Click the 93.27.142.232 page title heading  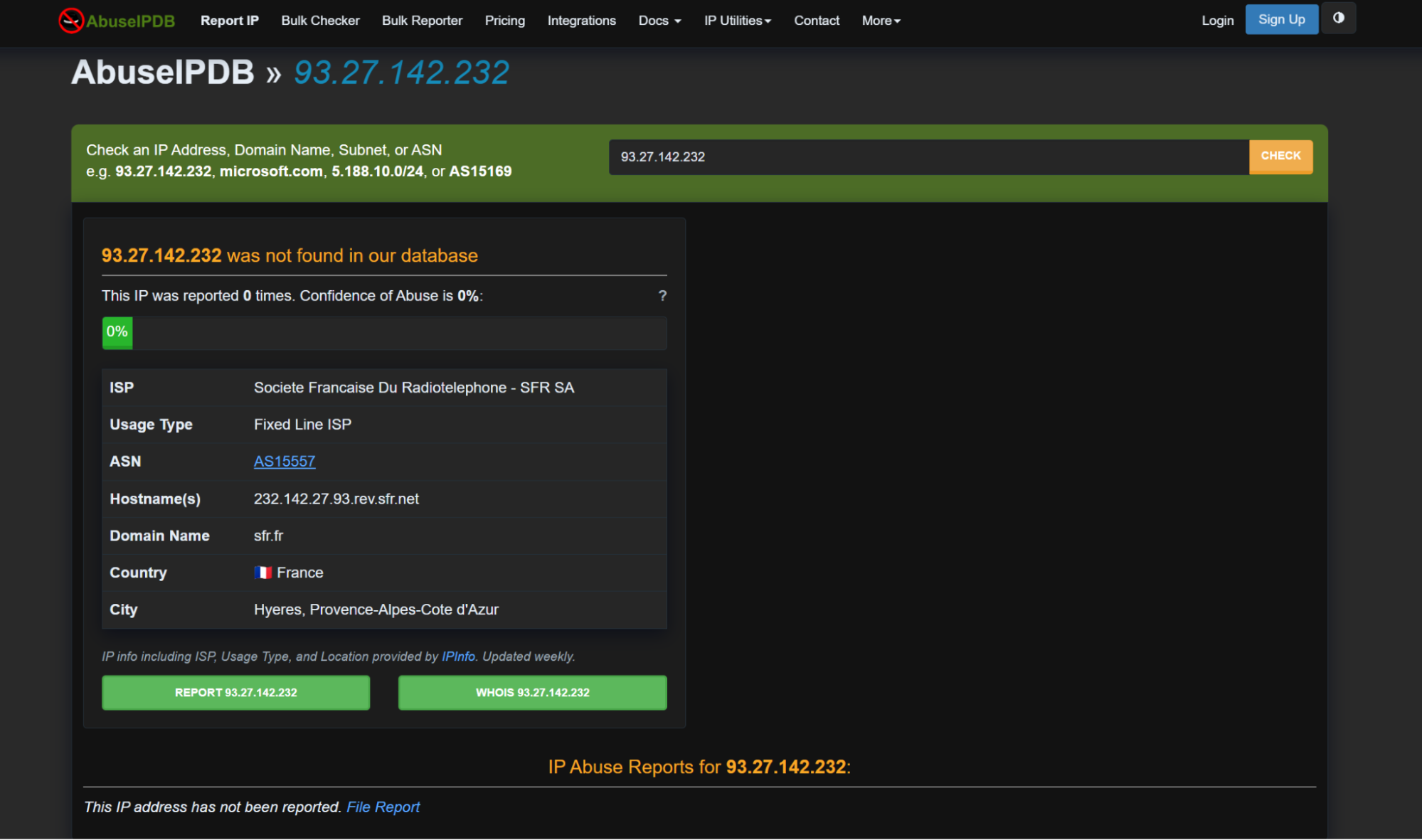401,73
